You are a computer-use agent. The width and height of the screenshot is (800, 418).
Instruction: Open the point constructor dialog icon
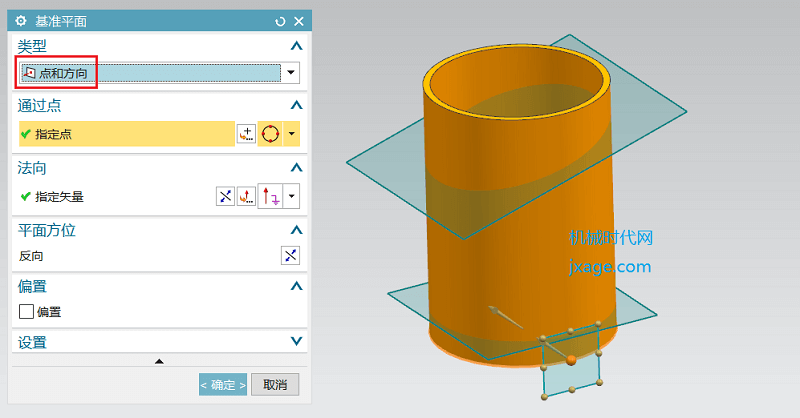point(246,134)
